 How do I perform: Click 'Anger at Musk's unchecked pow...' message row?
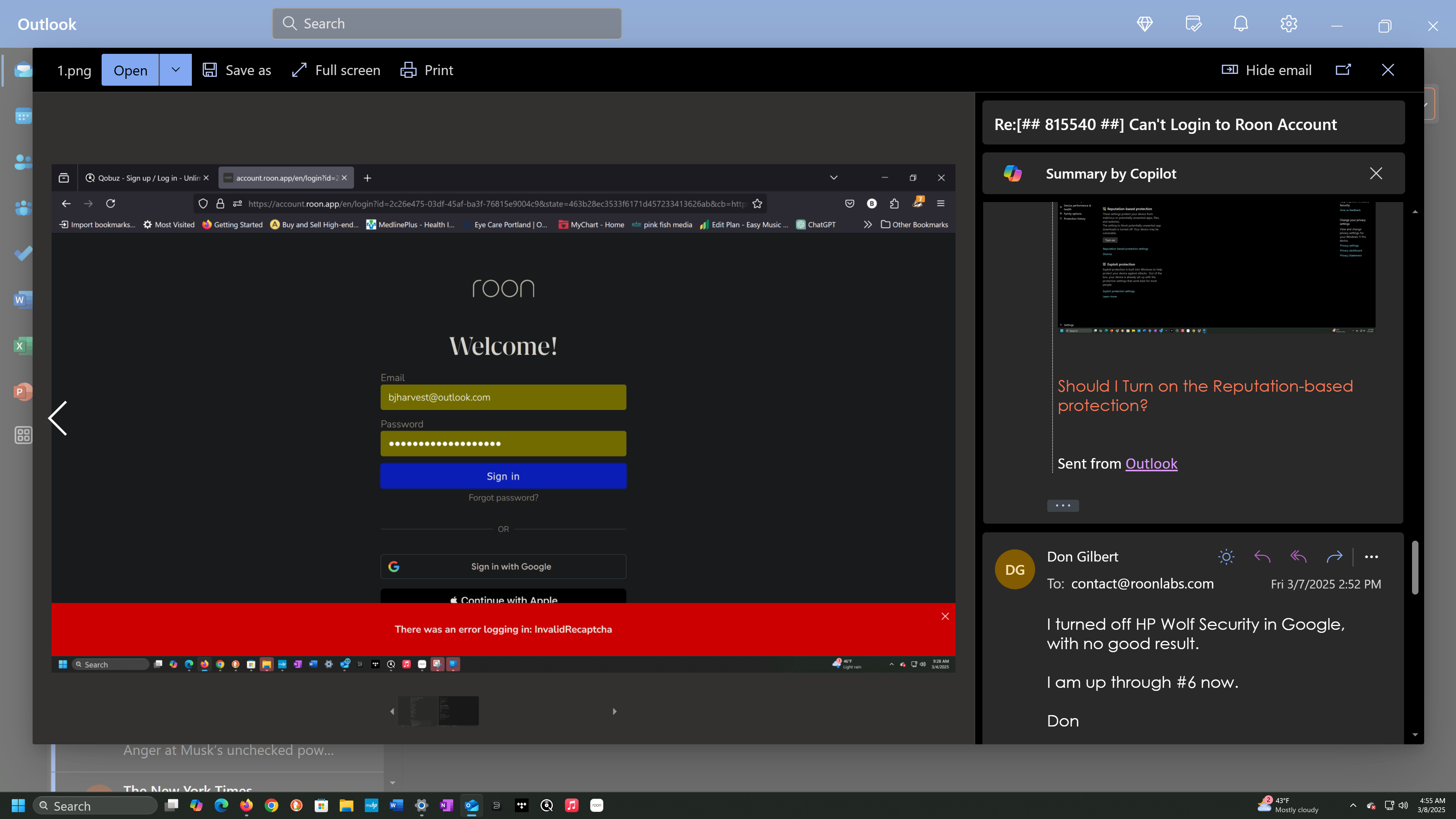pos(229,750)
